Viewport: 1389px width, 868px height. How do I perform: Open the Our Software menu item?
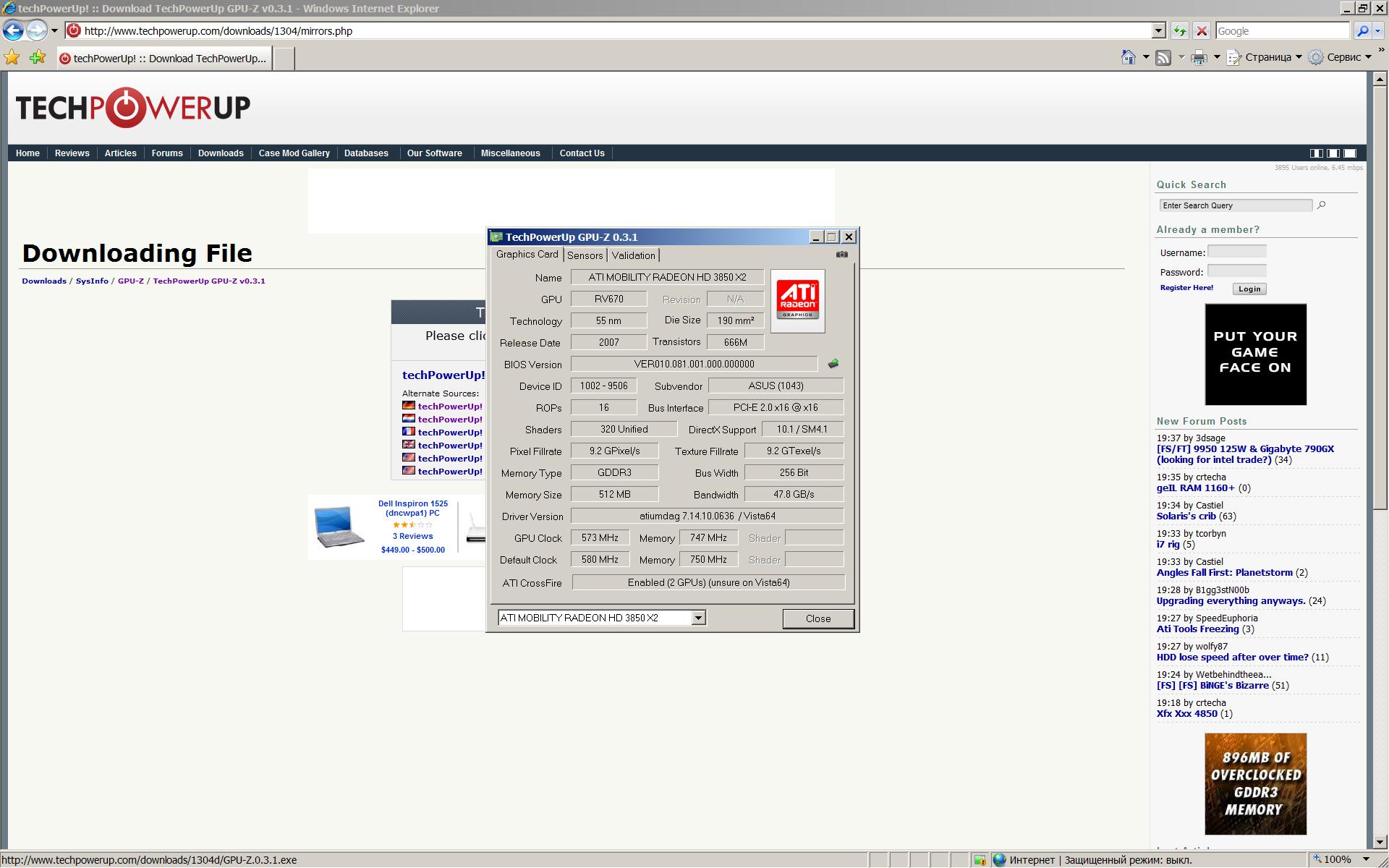point(434,153)
